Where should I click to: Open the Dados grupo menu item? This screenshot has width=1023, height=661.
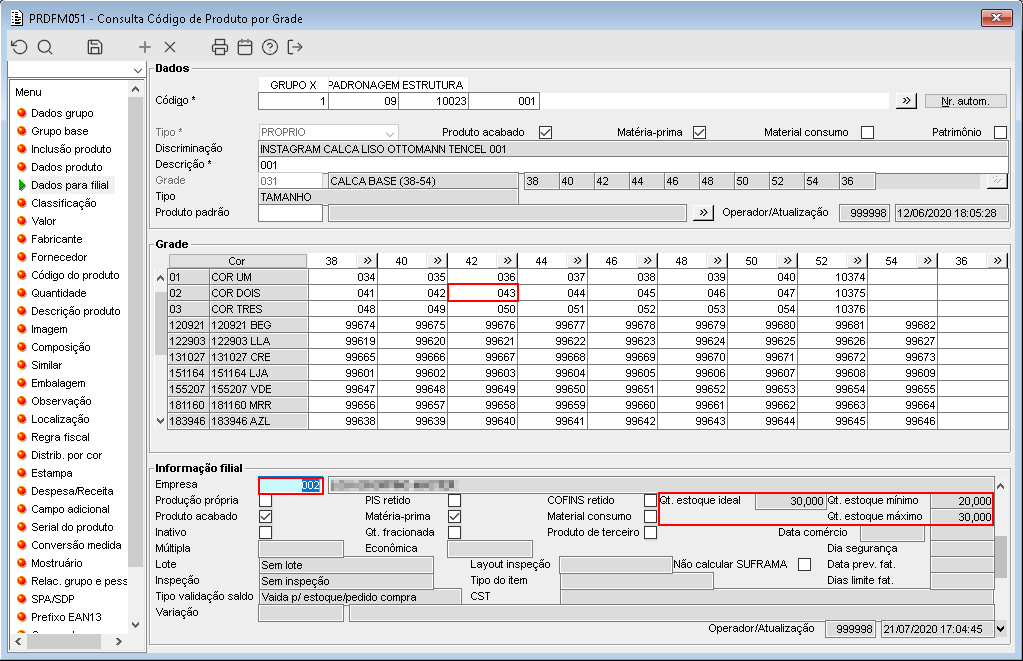(x=62, y=113)
